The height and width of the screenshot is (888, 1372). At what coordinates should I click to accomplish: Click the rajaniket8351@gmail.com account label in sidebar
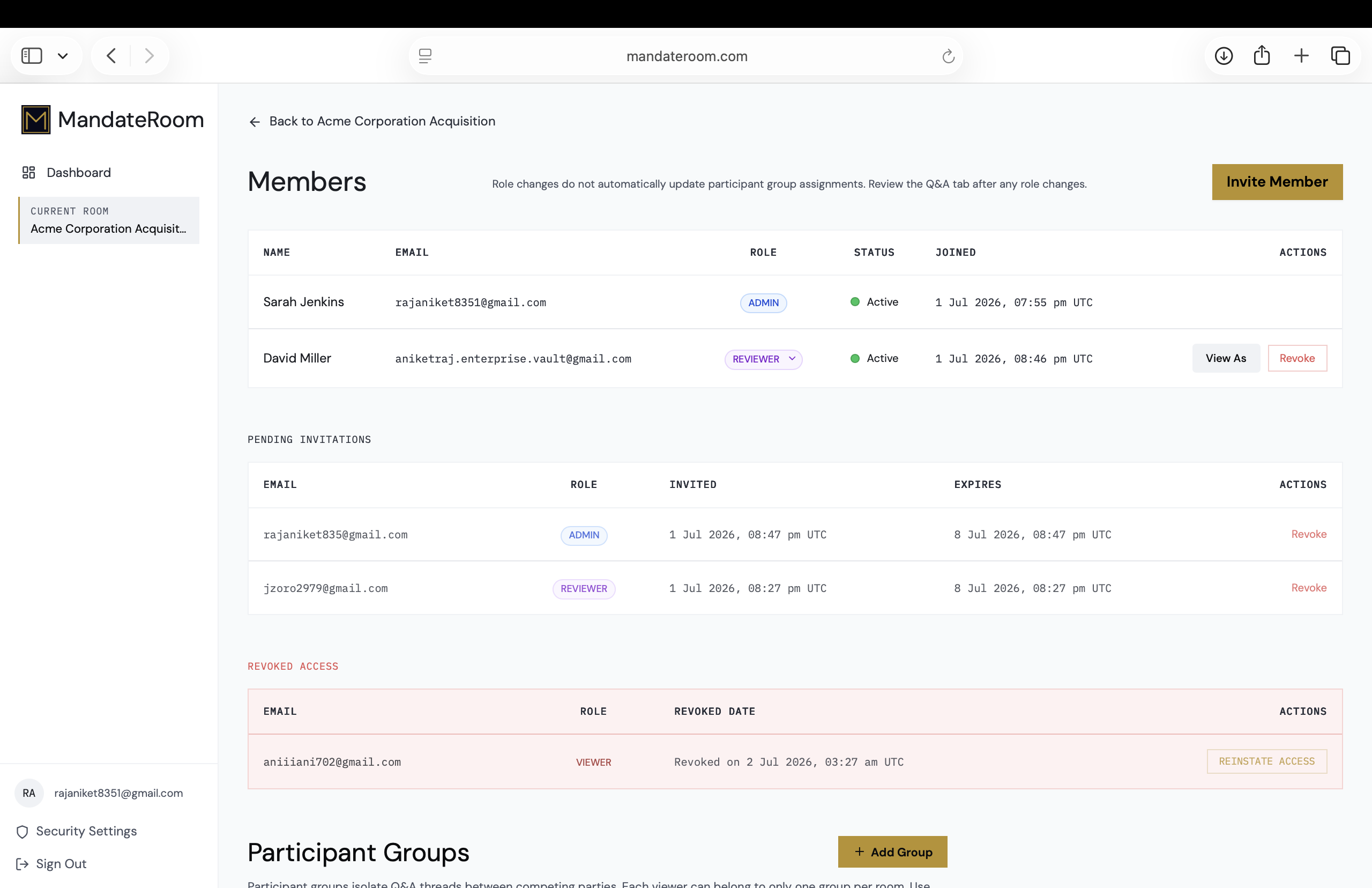[x=118, y=793]
